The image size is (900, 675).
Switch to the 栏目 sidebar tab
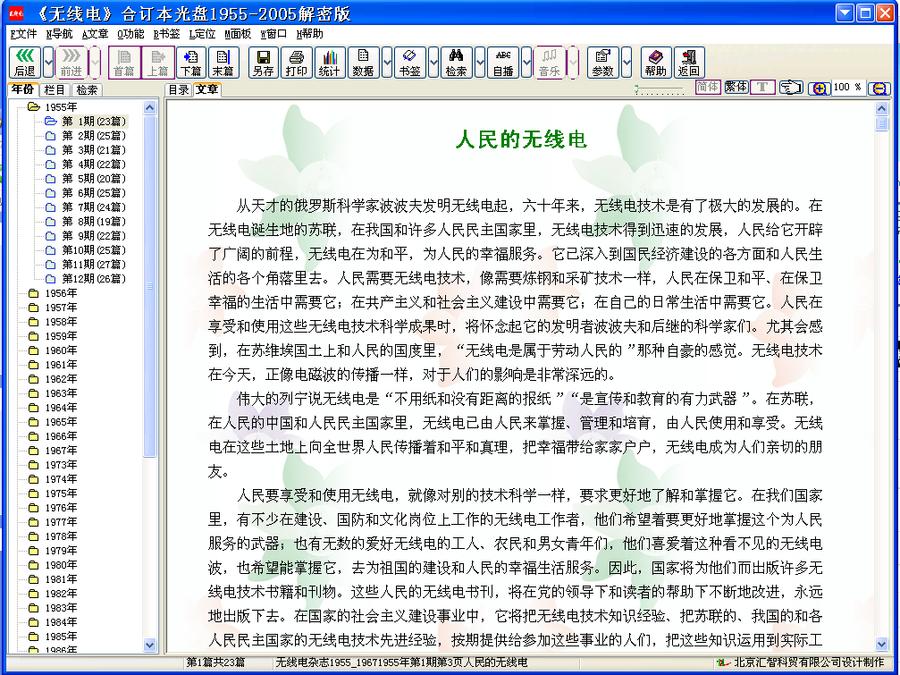click(55, 90)
